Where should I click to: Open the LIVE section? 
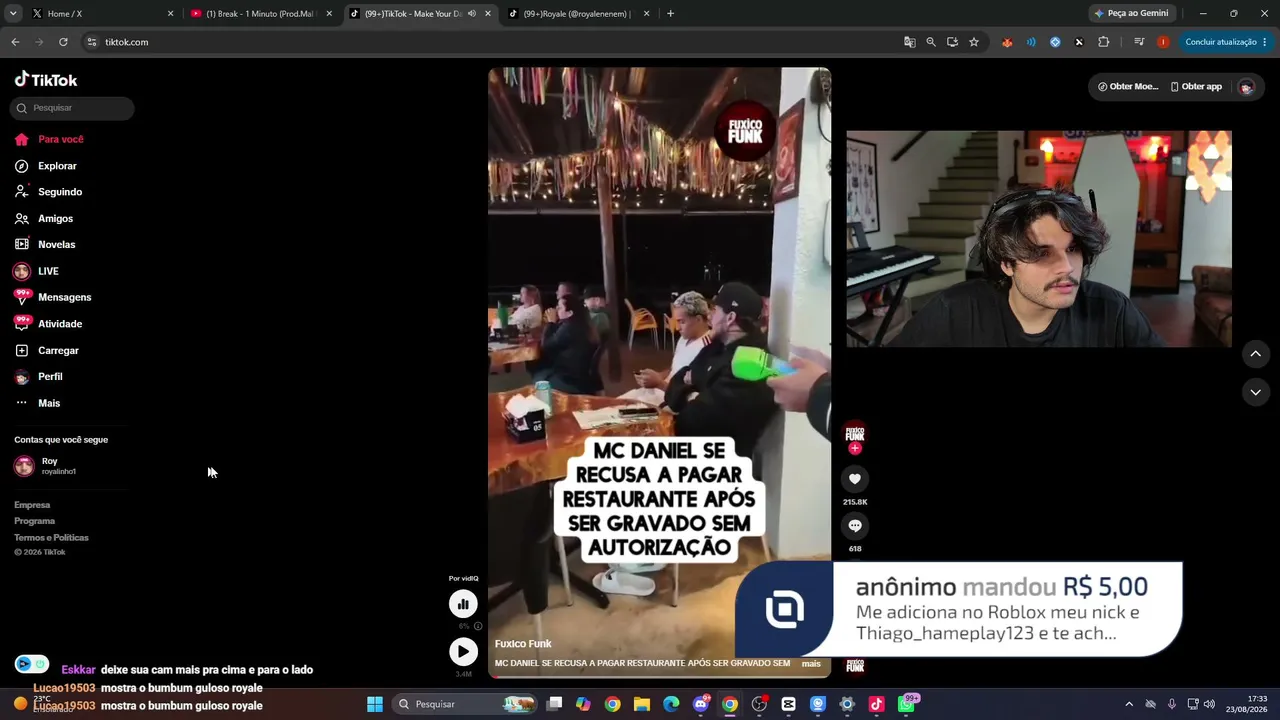pos(36,271)
